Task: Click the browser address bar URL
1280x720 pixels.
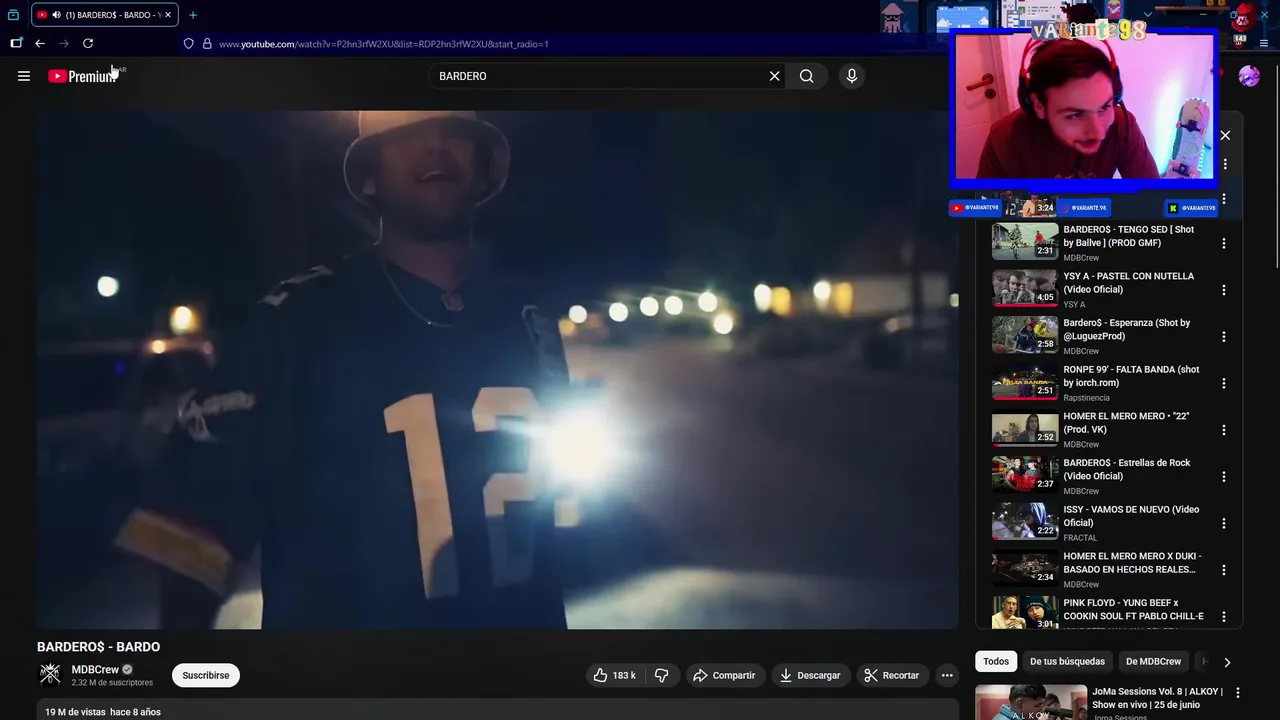Action: tap(384, 44)
